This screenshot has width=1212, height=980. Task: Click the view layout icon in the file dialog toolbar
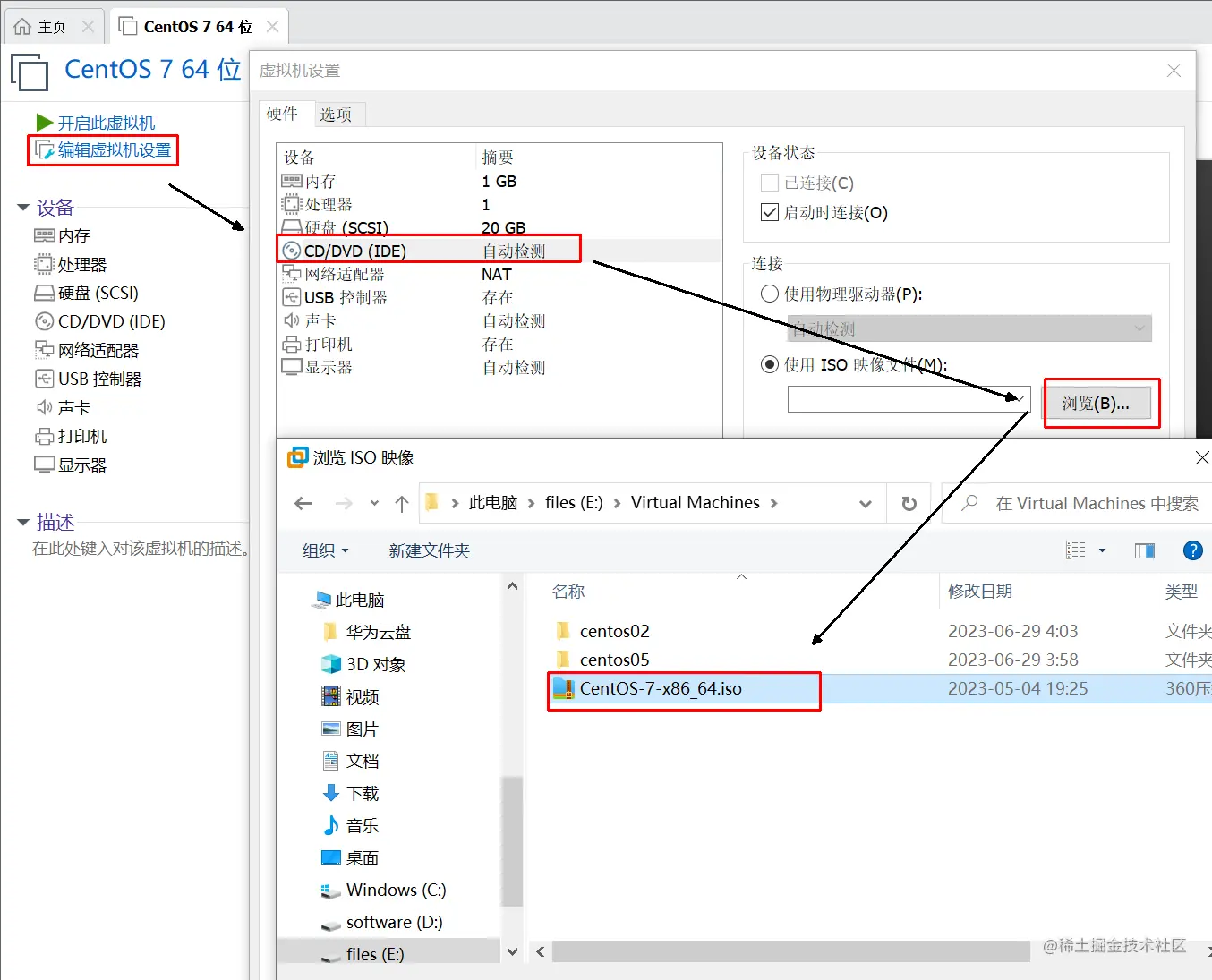click(x=1076, y=550)
